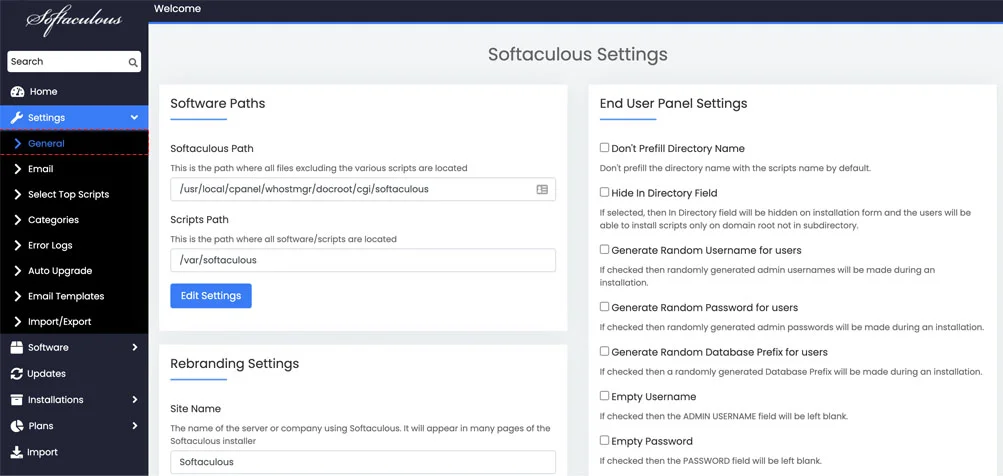
Task: Click Softaculous Settings page title
Action: pyautogui.click(x=578, y=54)
